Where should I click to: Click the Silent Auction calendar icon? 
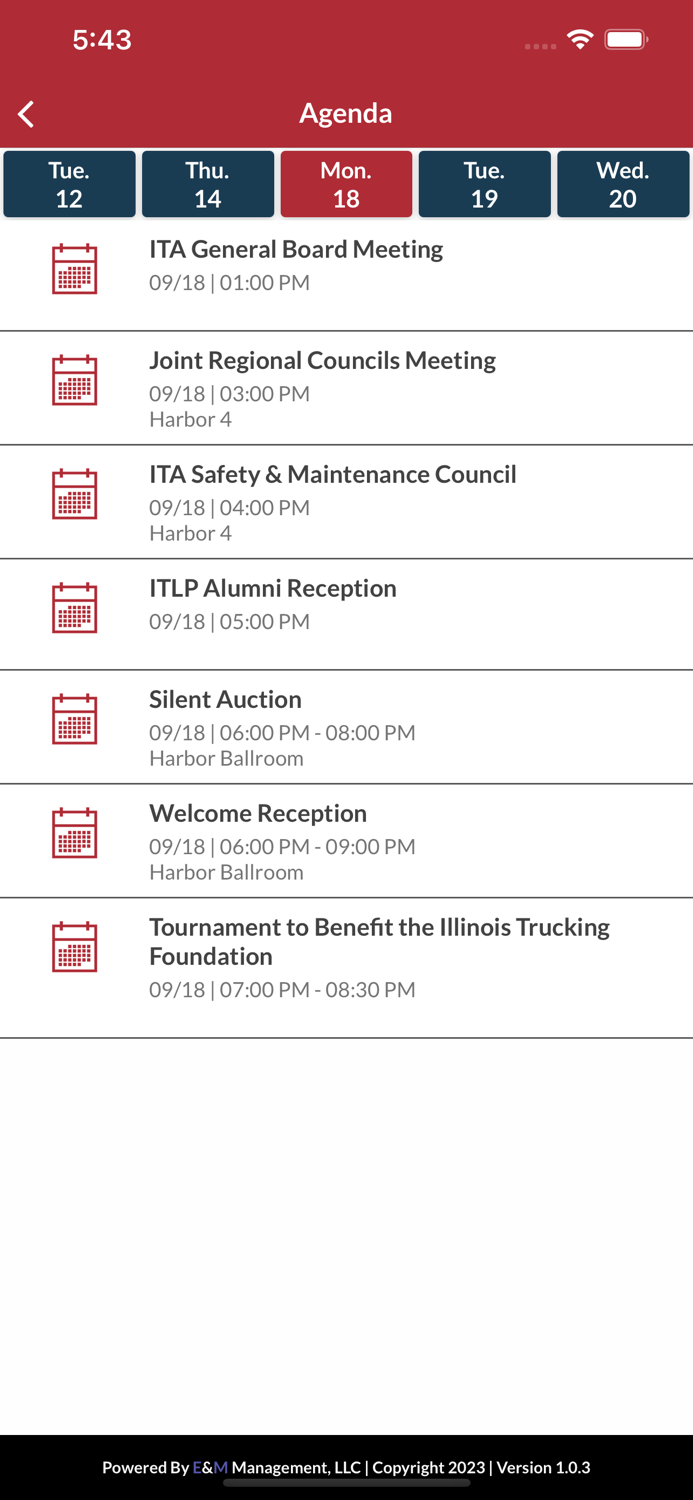(73, 719)
